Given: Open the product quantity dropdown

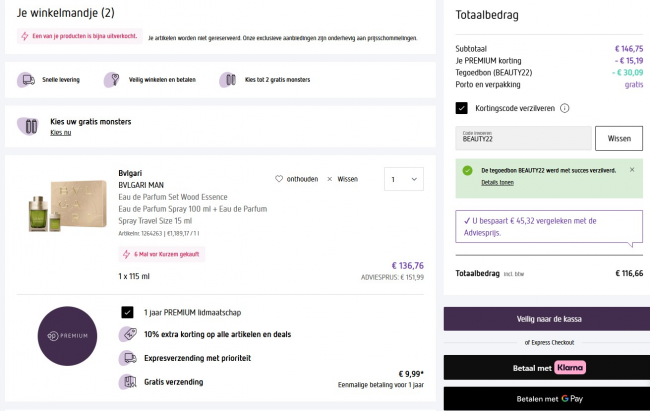Looking at the screenshot, I should click(x=403, y=180).
